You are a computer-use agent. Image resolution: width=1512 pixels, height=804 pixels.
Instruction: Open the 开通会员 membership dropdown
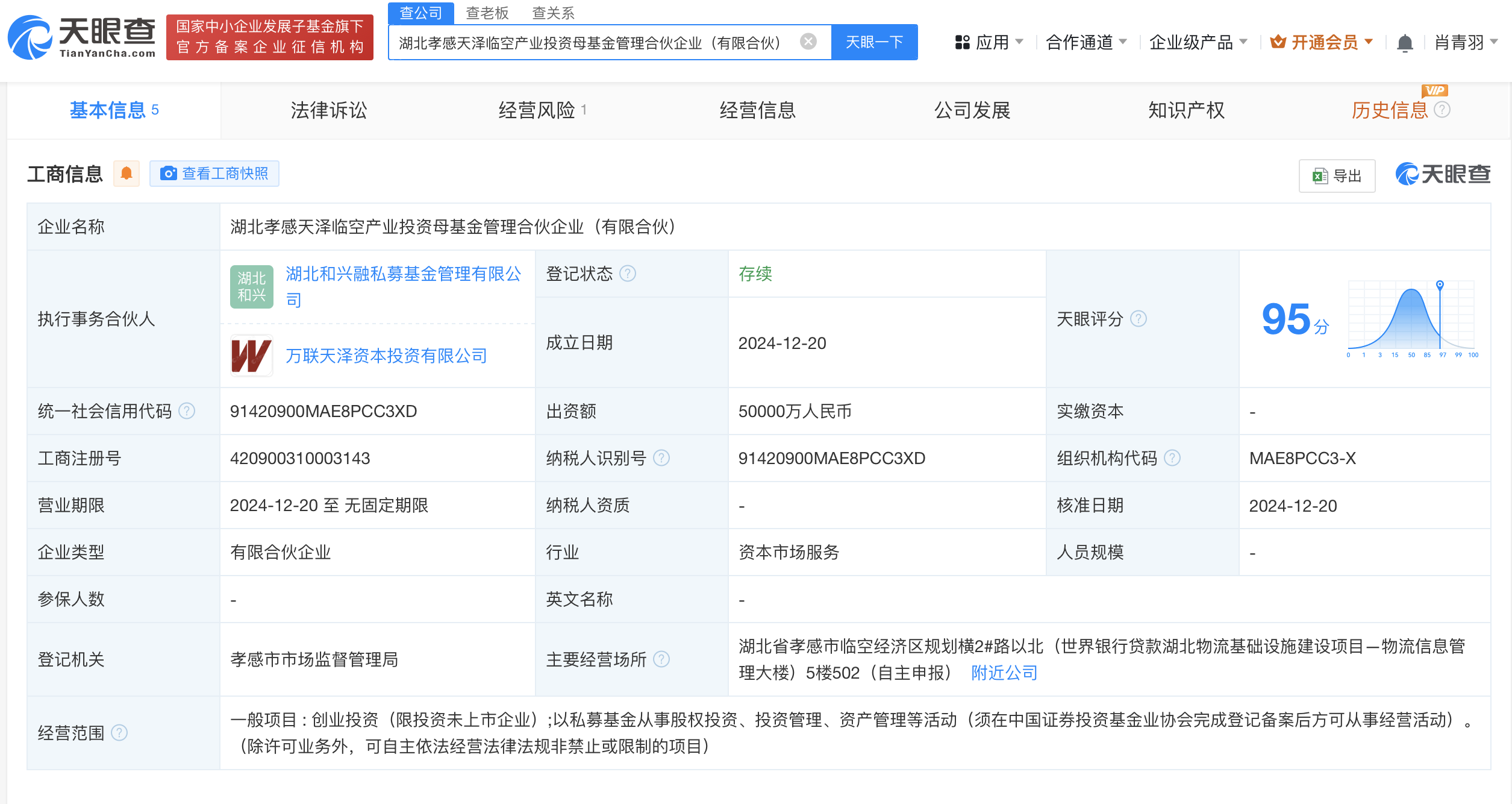(1322, 42)
